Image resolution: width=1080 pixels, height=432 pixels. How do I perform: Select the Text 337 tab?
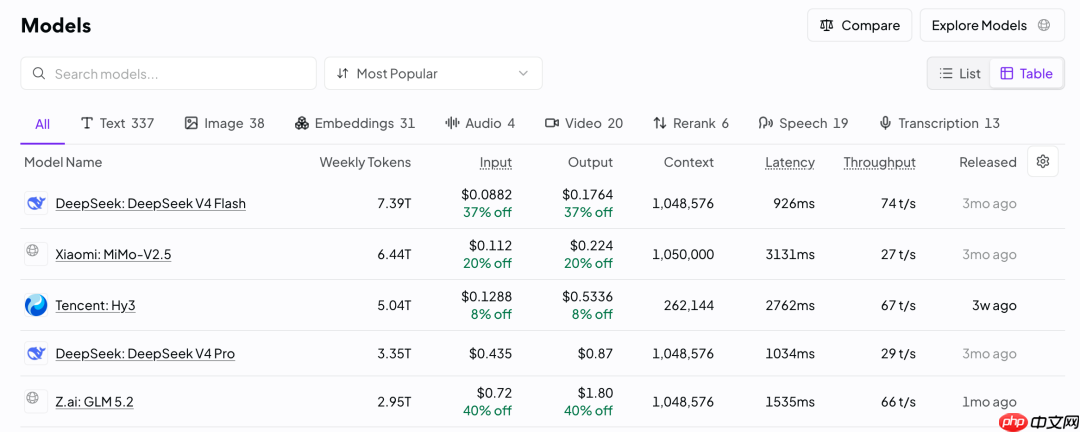(x=118, y=123)
